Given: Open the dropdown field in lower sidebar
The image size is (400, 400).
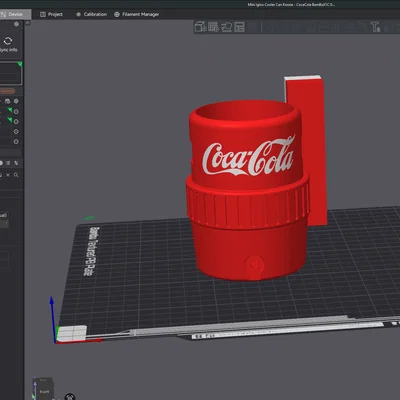Looking at the screenshot, I should click(4, 224).
